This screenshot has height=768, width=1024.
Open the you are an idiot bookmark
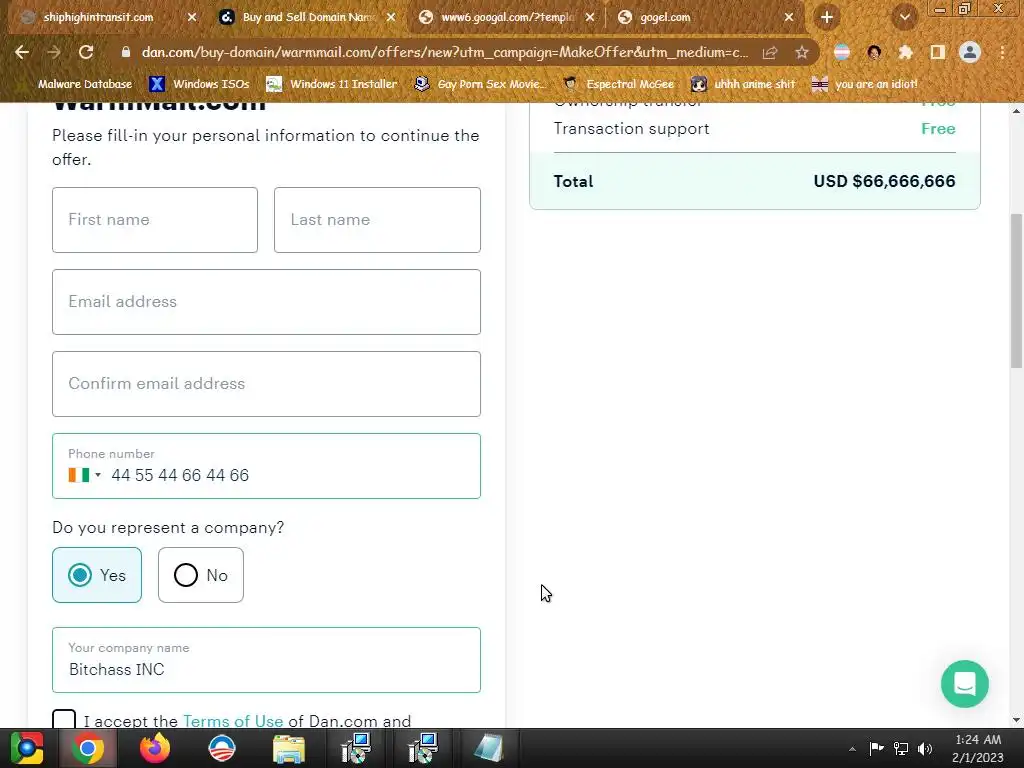865,84
